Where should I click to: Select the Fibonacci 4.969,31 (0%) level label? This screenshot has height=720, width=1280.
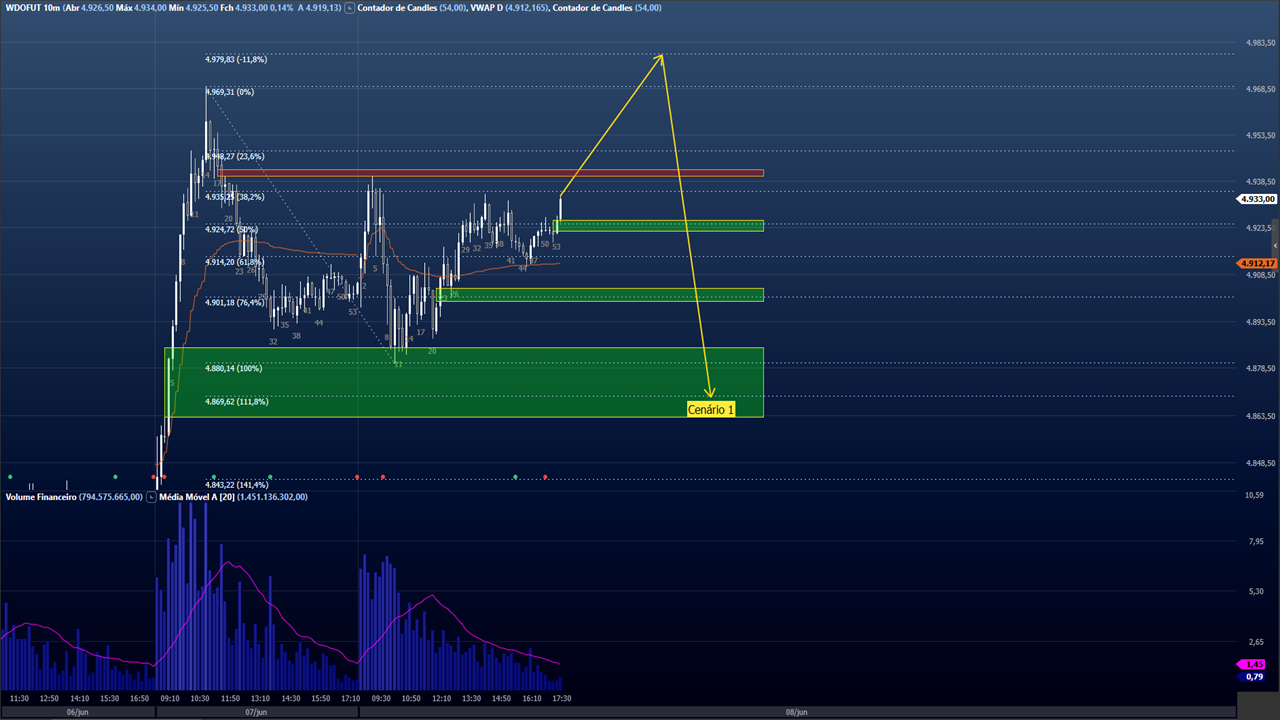point(230,92)
